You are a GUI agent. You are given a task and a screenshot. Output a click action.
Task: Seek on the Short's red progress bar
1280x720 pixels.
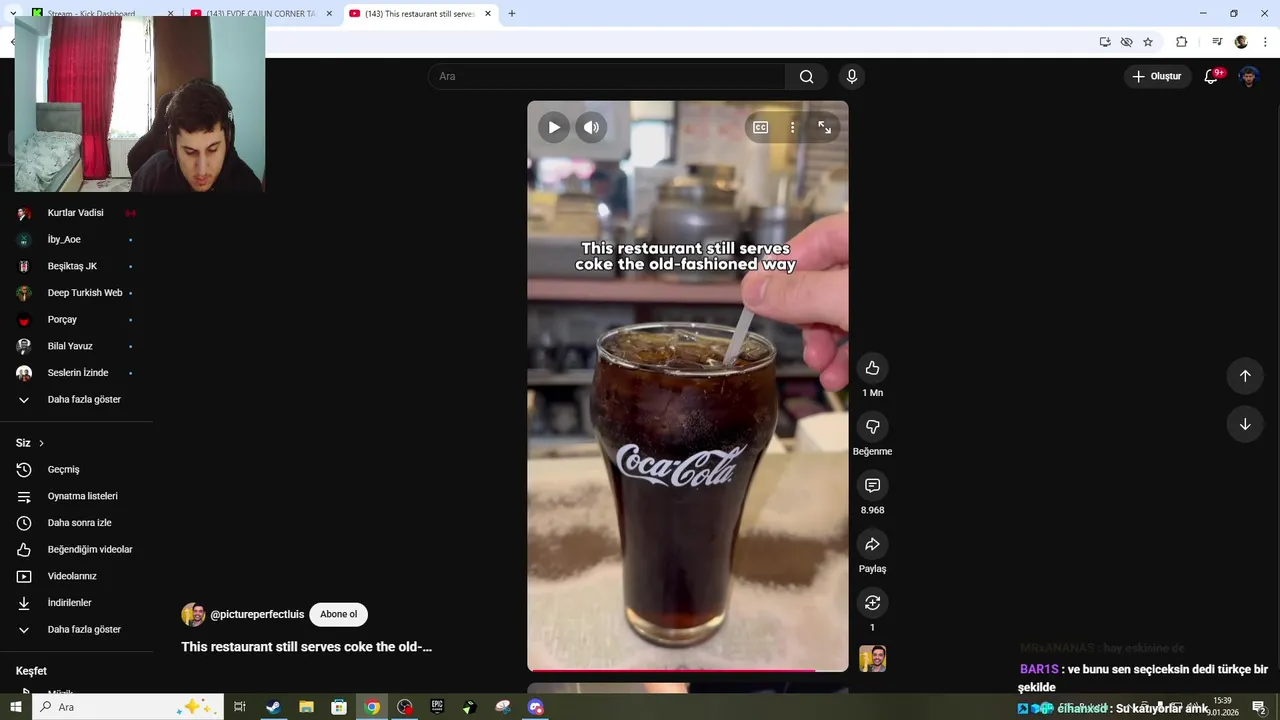(x=688, y=670)
